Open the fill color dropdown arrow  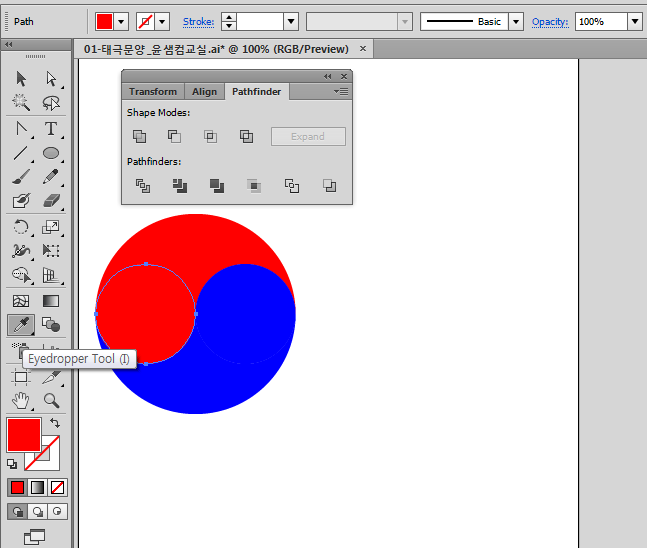[121, 21]
